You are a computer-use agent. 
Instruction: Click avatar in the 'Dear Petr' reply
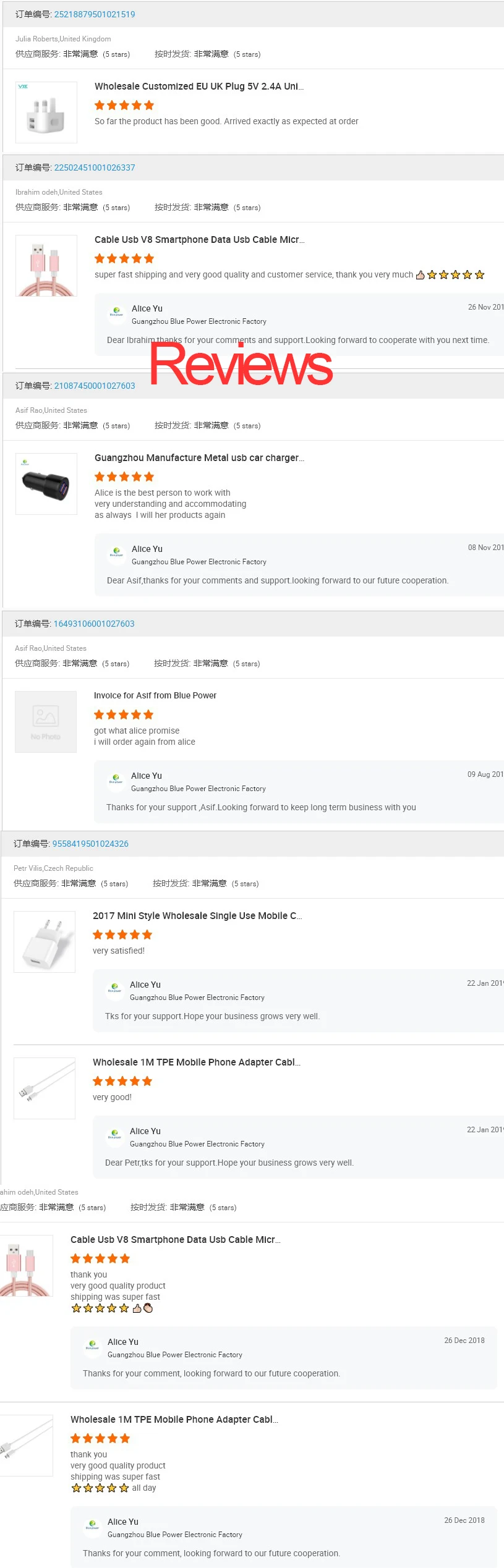click(x=114, y=1135)
